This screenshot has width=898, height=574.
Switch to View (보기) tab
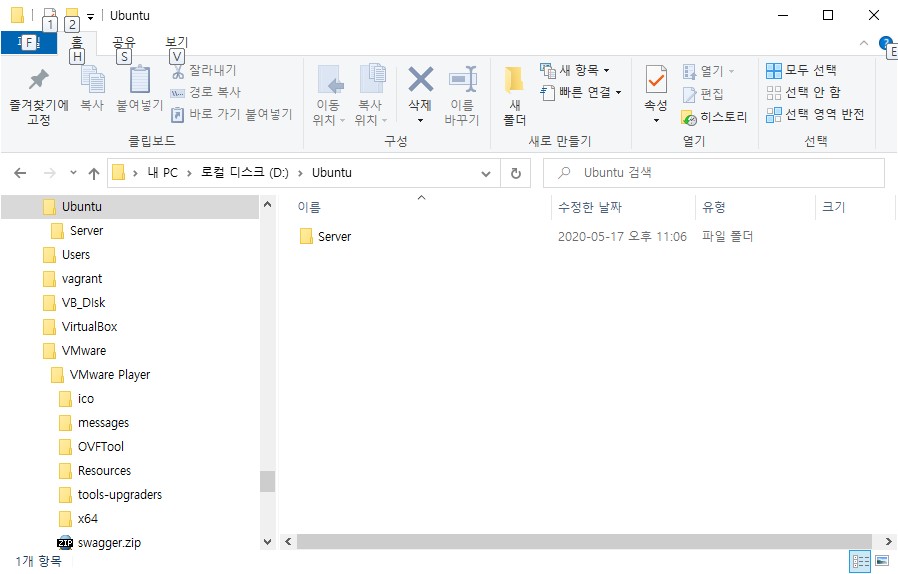click(x=176, y=42)
